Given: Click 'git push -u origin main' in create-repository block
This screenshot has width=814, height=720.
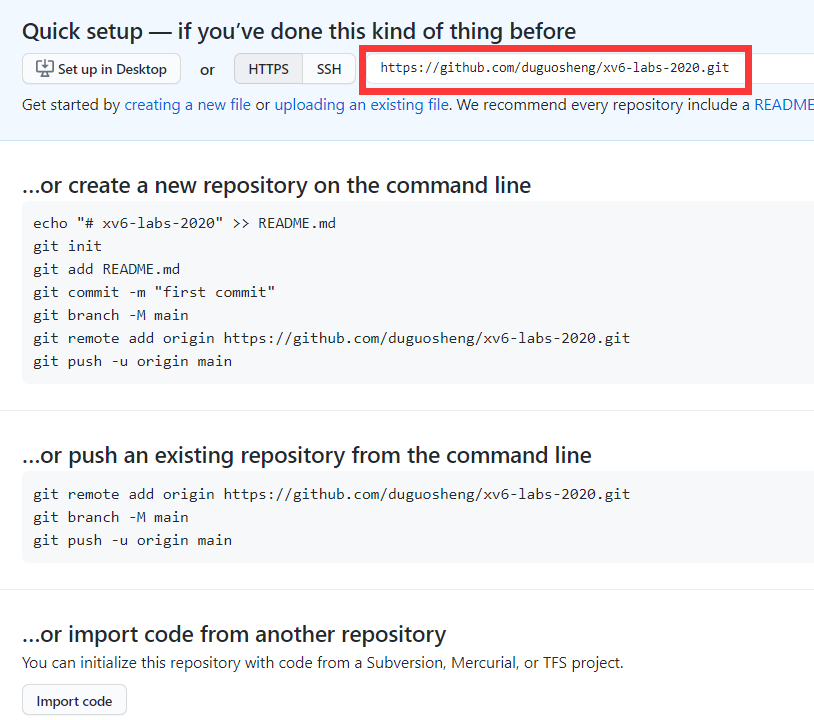Looking at the screenshot, I should (x=132, y=361).
